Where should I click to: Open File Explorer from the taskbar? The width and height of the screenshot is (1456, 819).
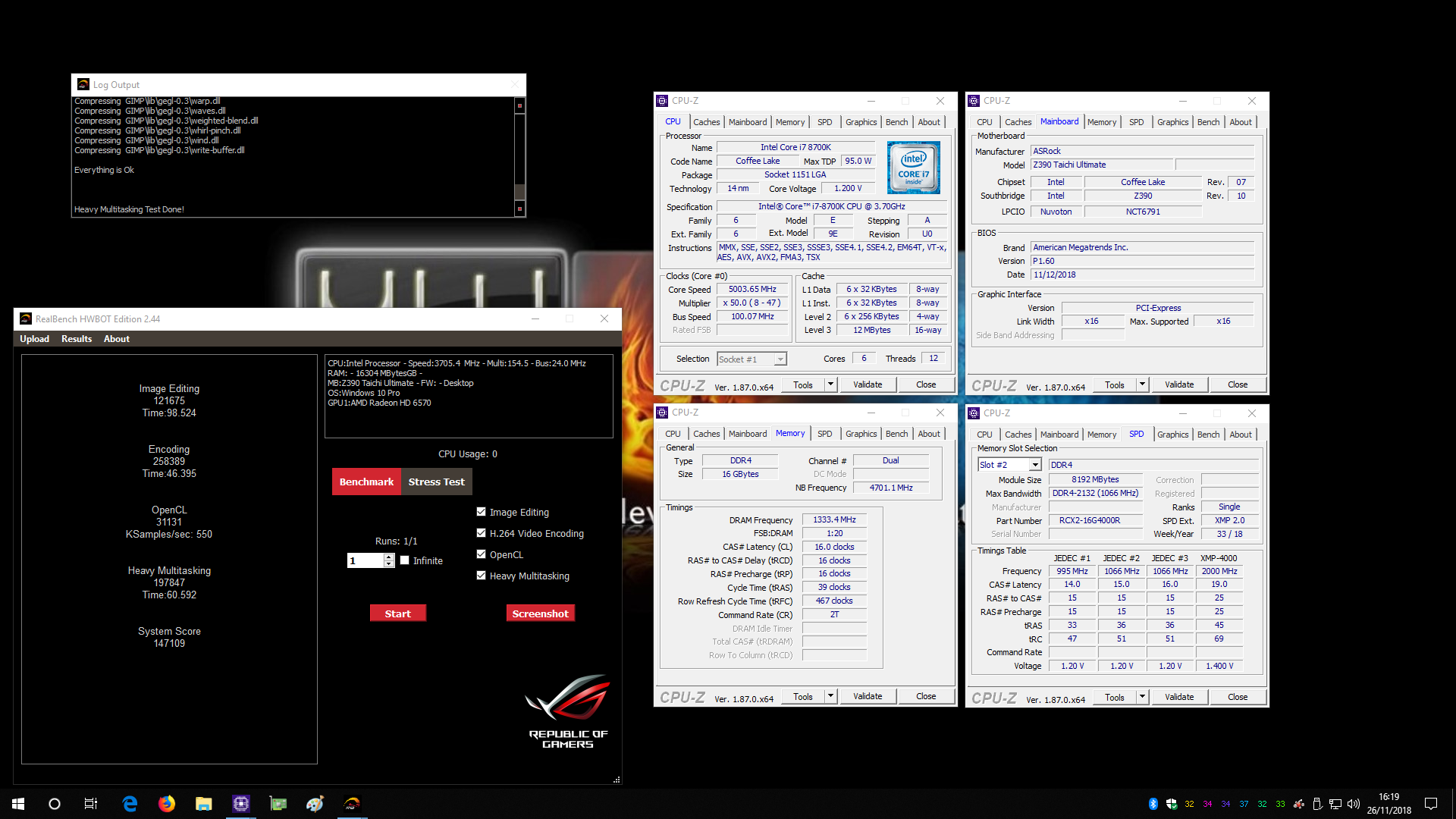coord(203,804)
